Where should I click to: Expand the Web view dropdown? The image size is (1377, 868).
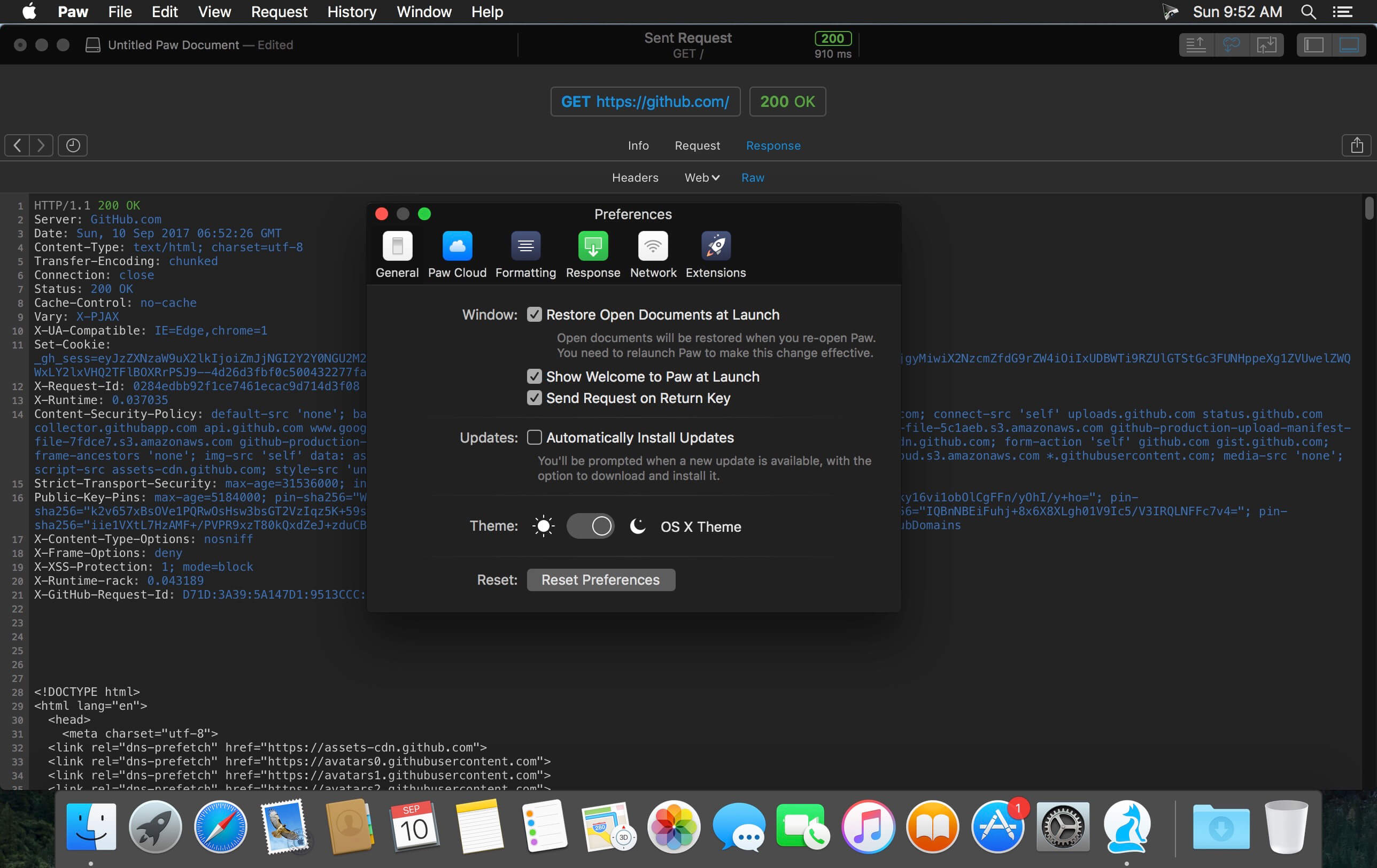point(702,178)
